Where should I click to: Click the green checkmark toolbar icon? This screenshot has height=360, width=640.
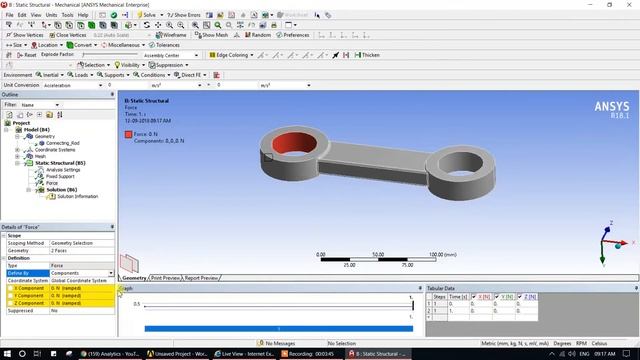pos(114,15)
